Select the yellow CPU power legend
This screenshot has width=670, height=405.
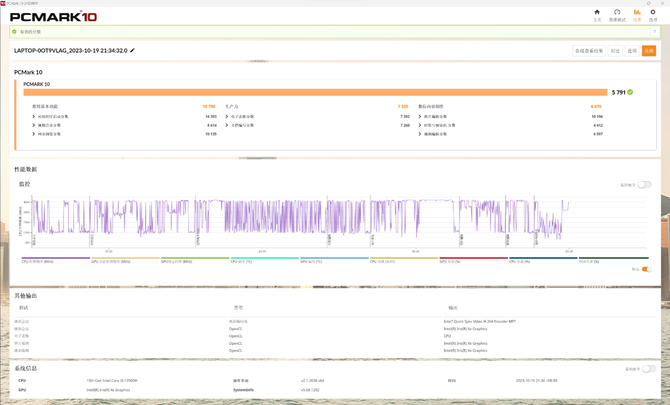[x=404, y=260]
